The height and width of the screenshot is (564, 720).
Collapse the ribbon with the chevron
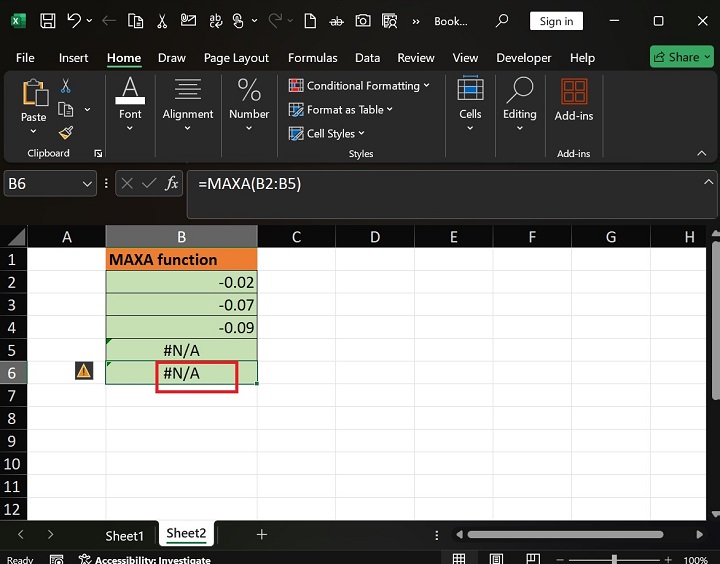click(702, 153)
